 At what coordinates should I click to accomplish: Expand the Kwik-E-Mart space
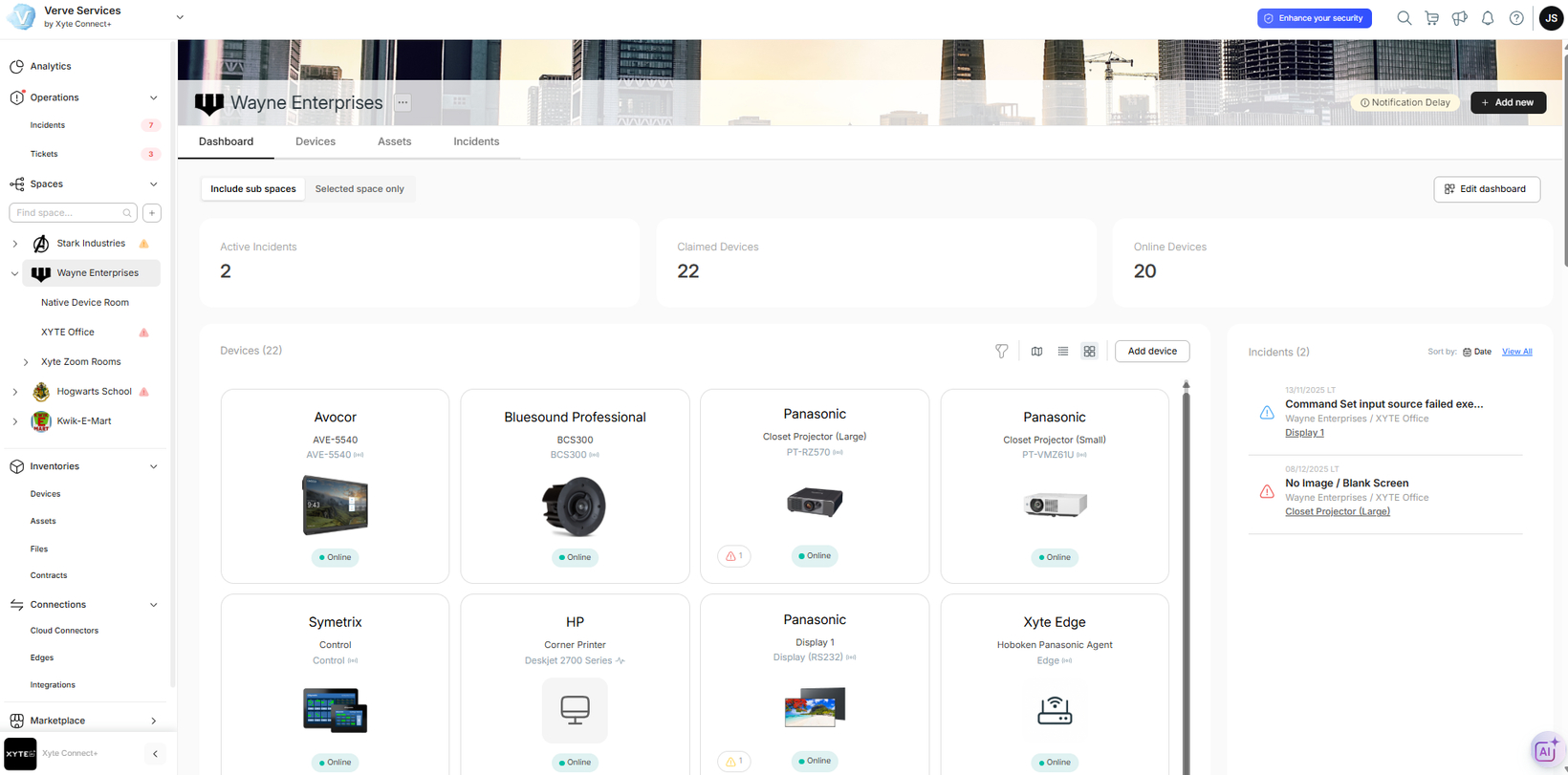coord(14,421)
